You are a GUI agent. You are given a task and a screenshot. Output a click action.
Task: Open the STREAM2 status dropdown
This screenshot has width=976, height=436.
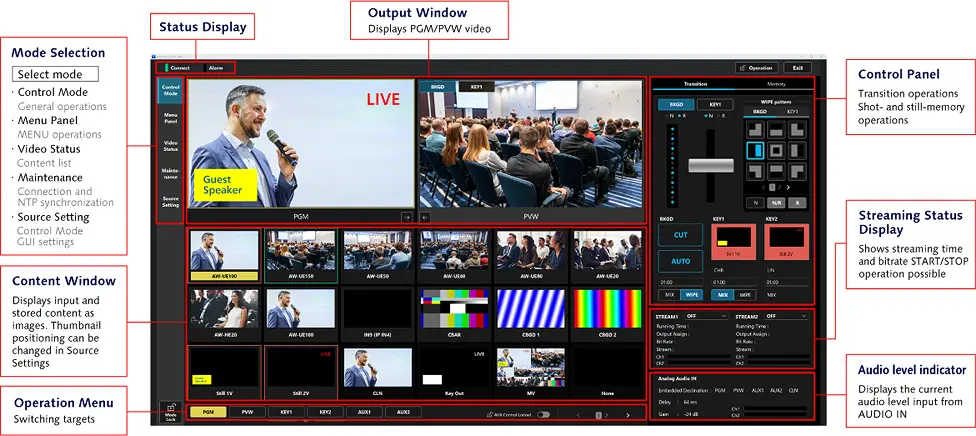786,315
